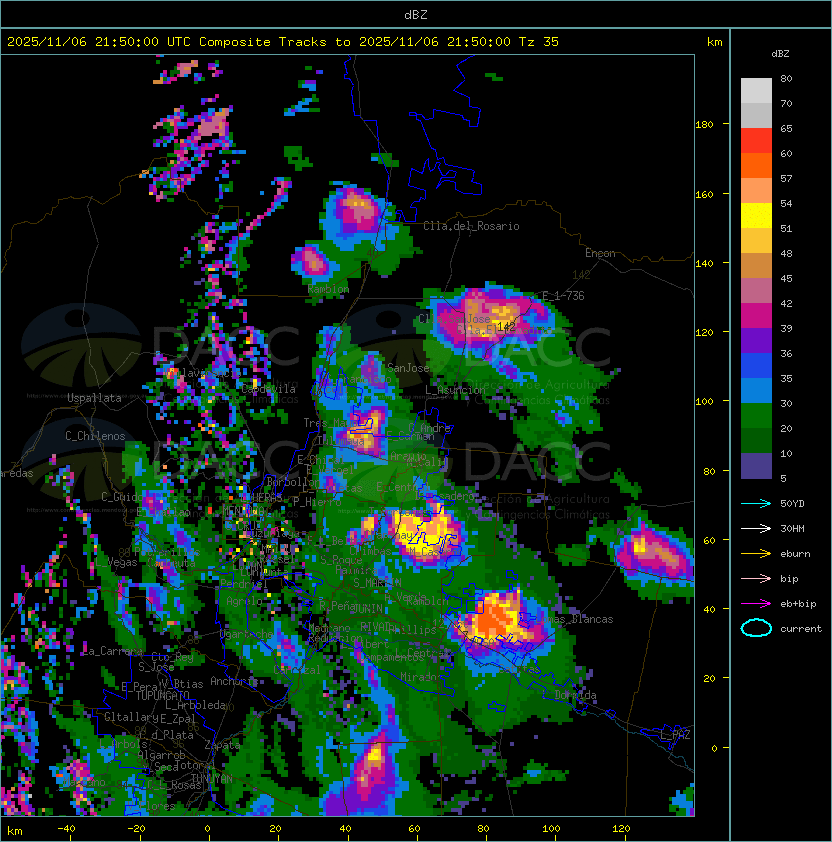Click the 'TUNUYAN' map label
The height and width of the screenshot is (842, 832).
point(212,779)
